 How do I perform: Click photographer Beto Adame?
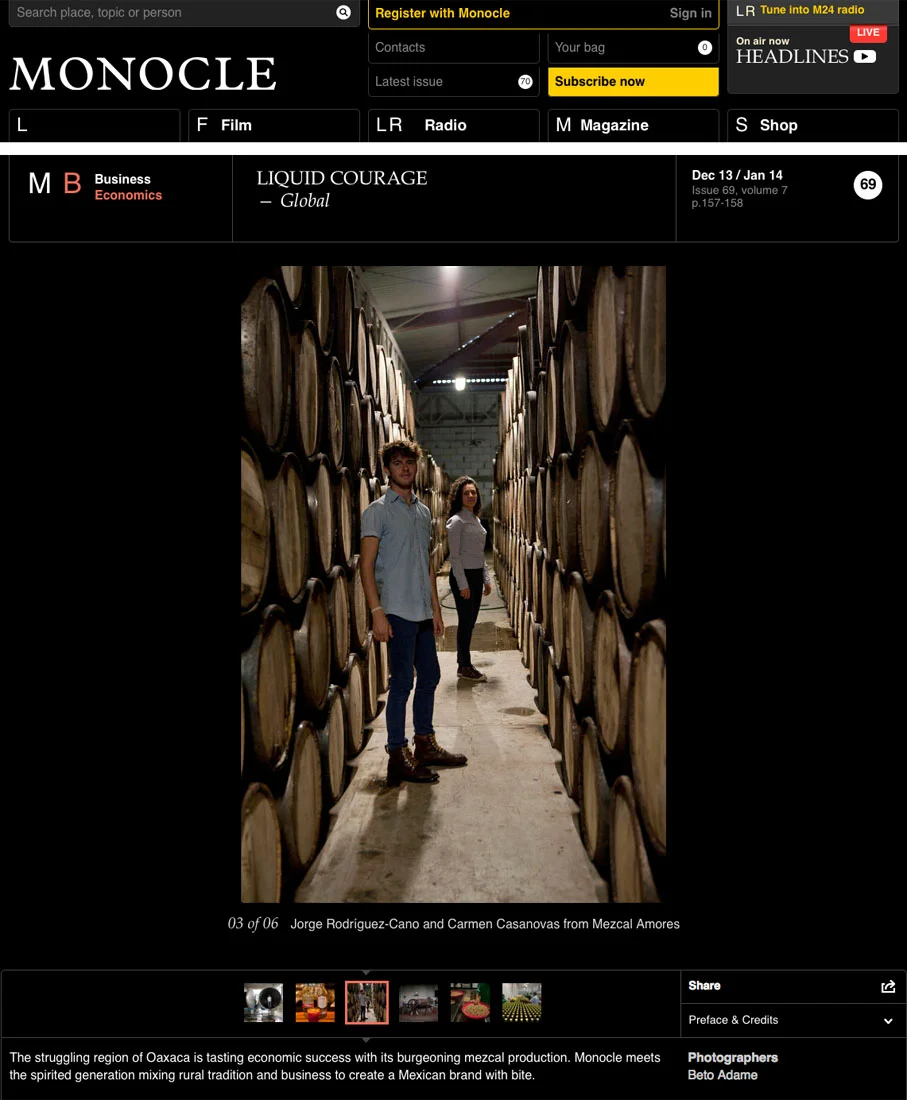click(x=723, y=1075)
